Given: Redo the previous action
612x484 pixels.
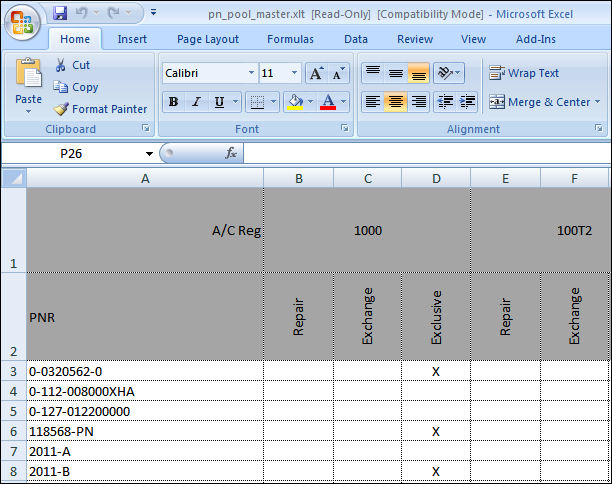Looking at the screenshot, I should (x=114, y=13).
